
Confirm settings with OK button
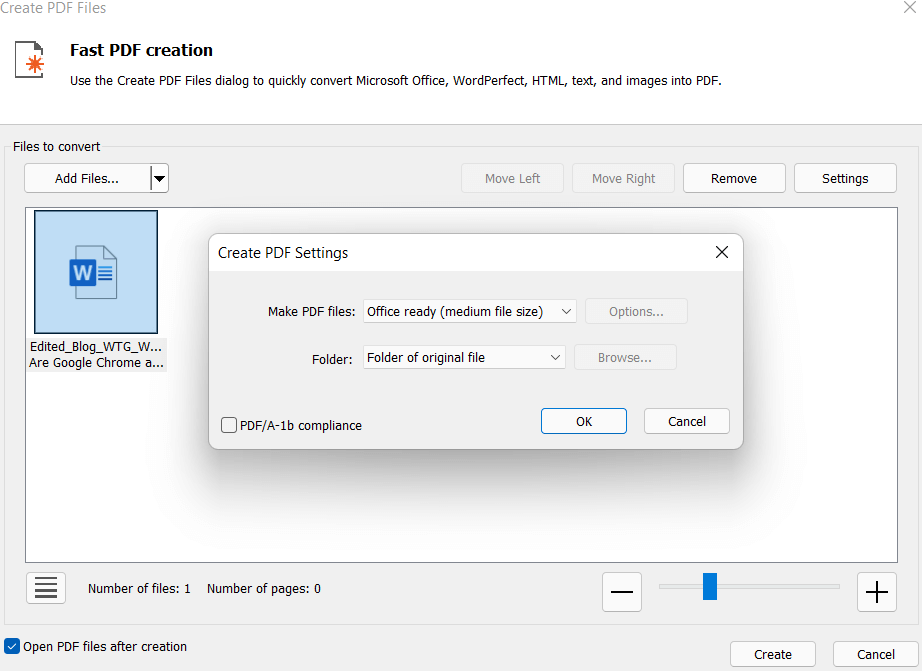tap(583, 421)
